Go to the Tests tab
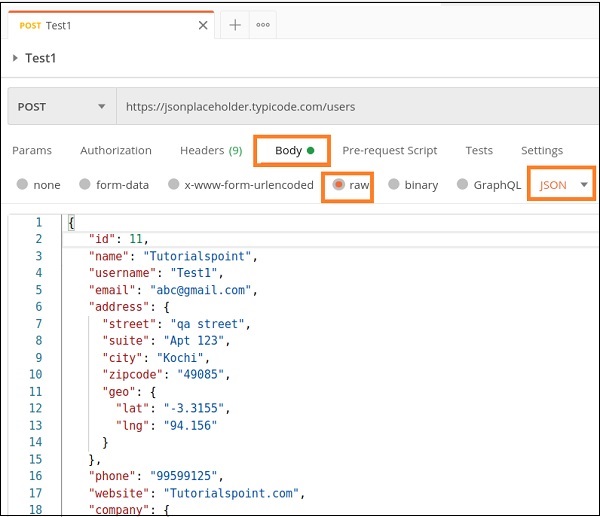600x517 pixels. pos(479,151)
